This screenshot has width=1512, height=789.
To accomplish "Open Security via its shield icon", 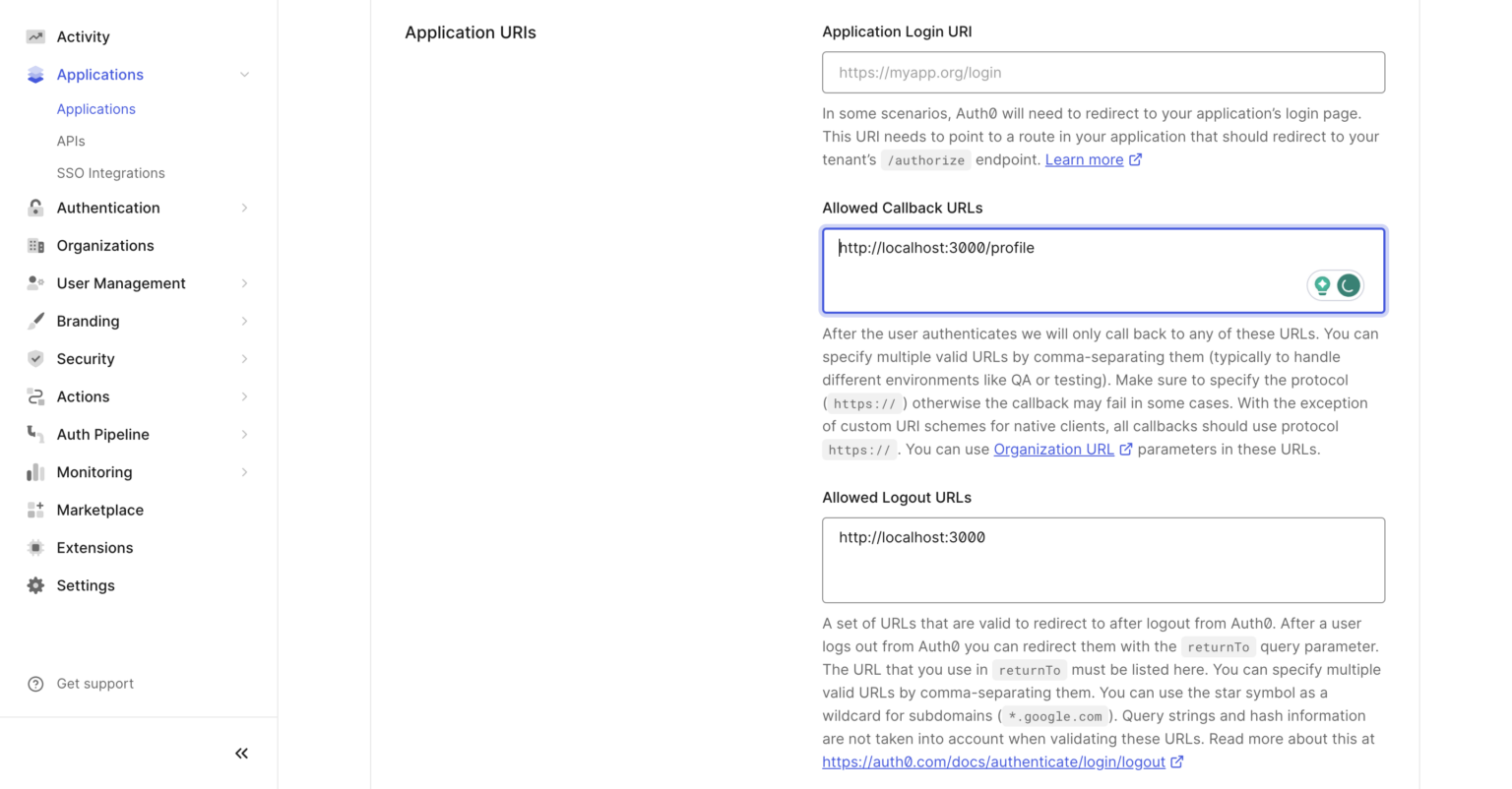I will tap(35, 358).
